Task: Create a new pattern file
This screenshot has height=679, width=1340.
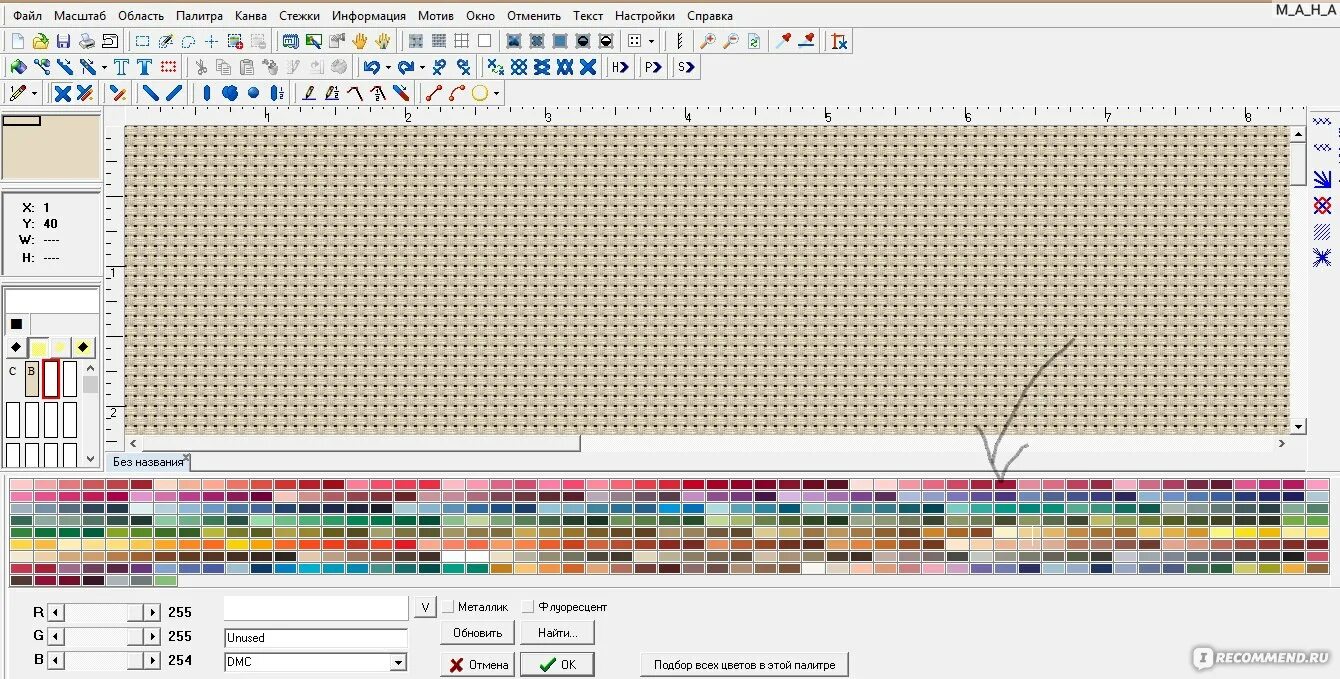Action: point(17,41)
